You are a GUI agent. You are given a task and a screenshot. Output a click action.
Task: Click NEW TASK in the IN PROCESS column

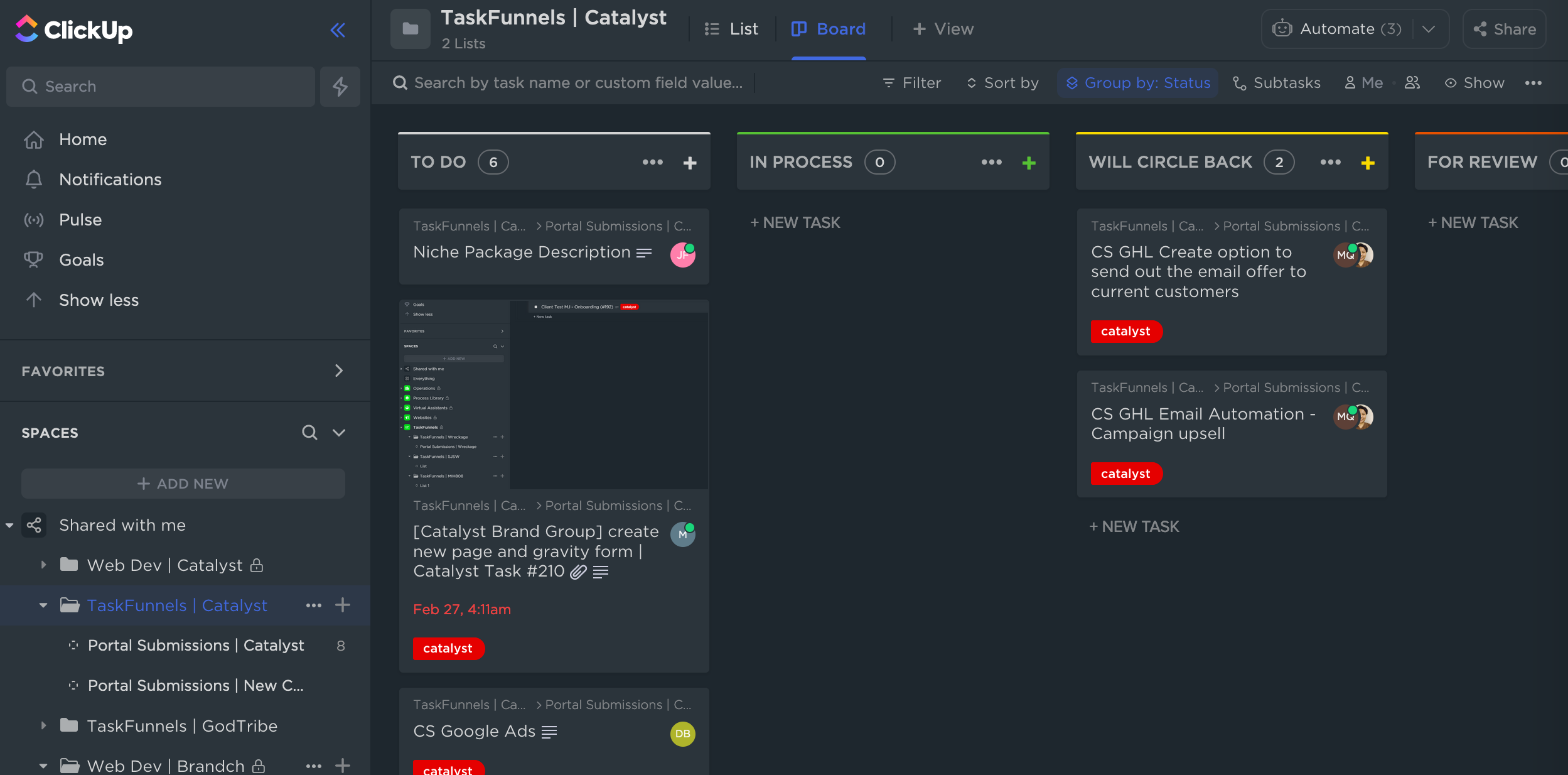pos(795,222)
